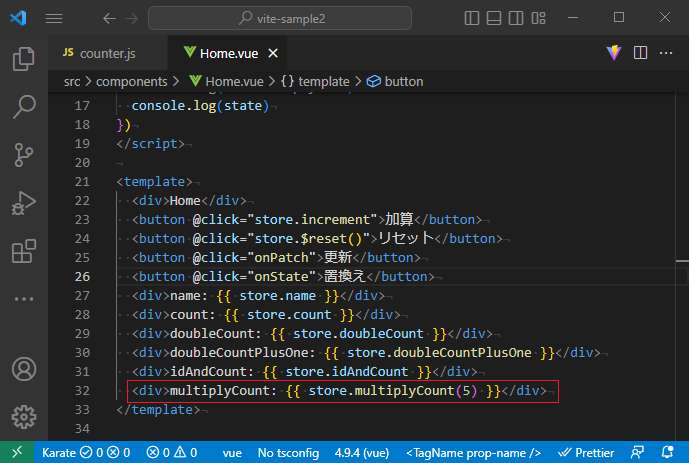Click console.log(state) in line 17
Viewport: 689px width, 463px height.
point(200,106)
